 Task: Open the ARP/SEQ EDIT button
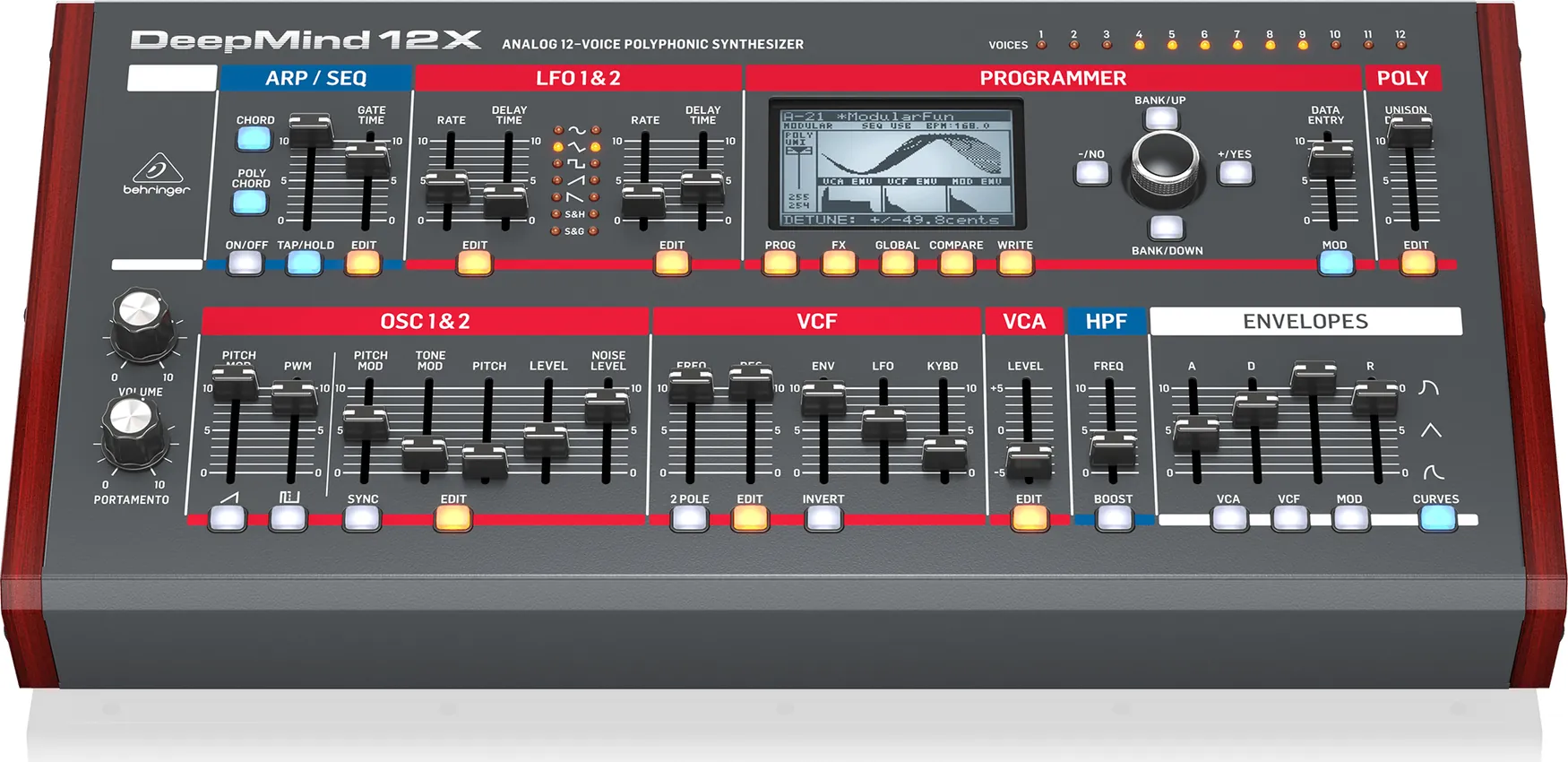point(363,263)
